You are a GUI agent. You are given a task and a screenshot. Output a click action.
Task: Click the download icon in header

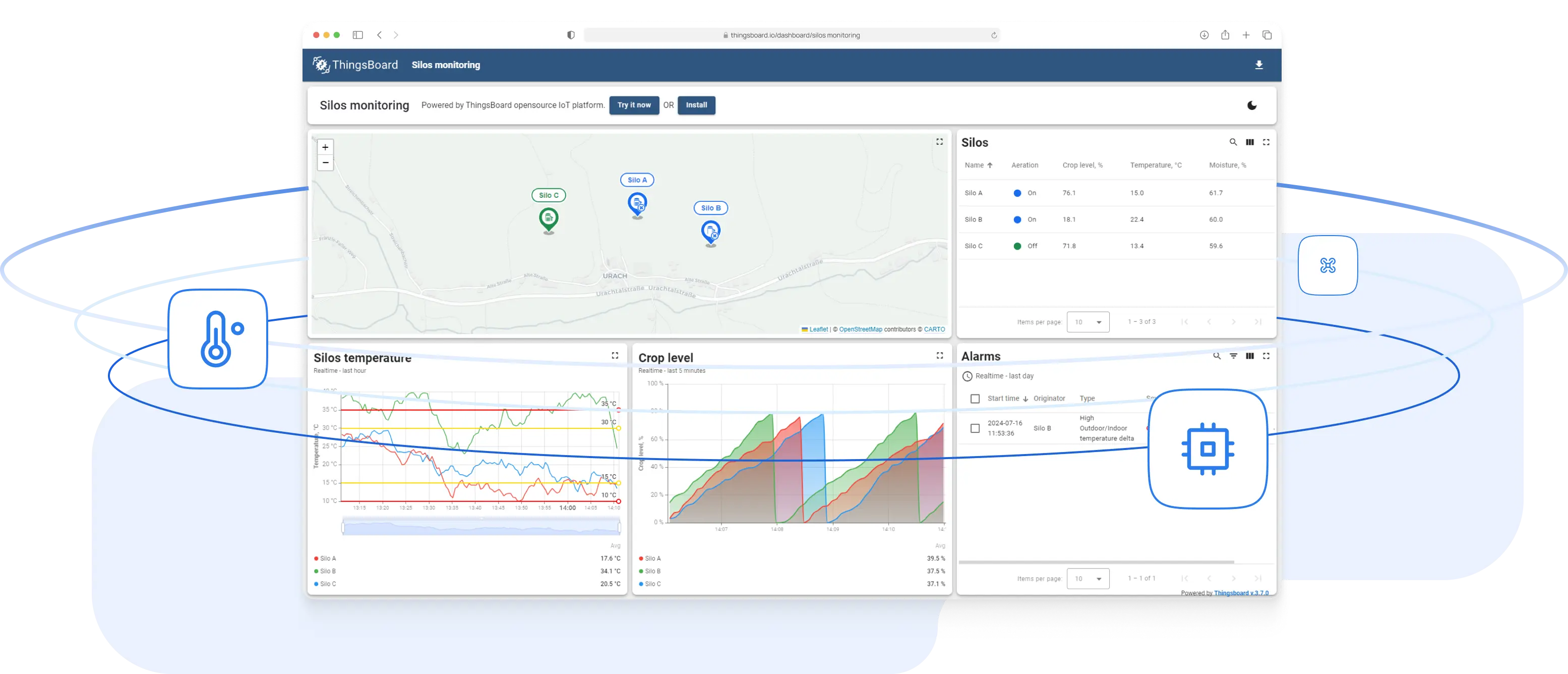click(x=1259, y=65)
